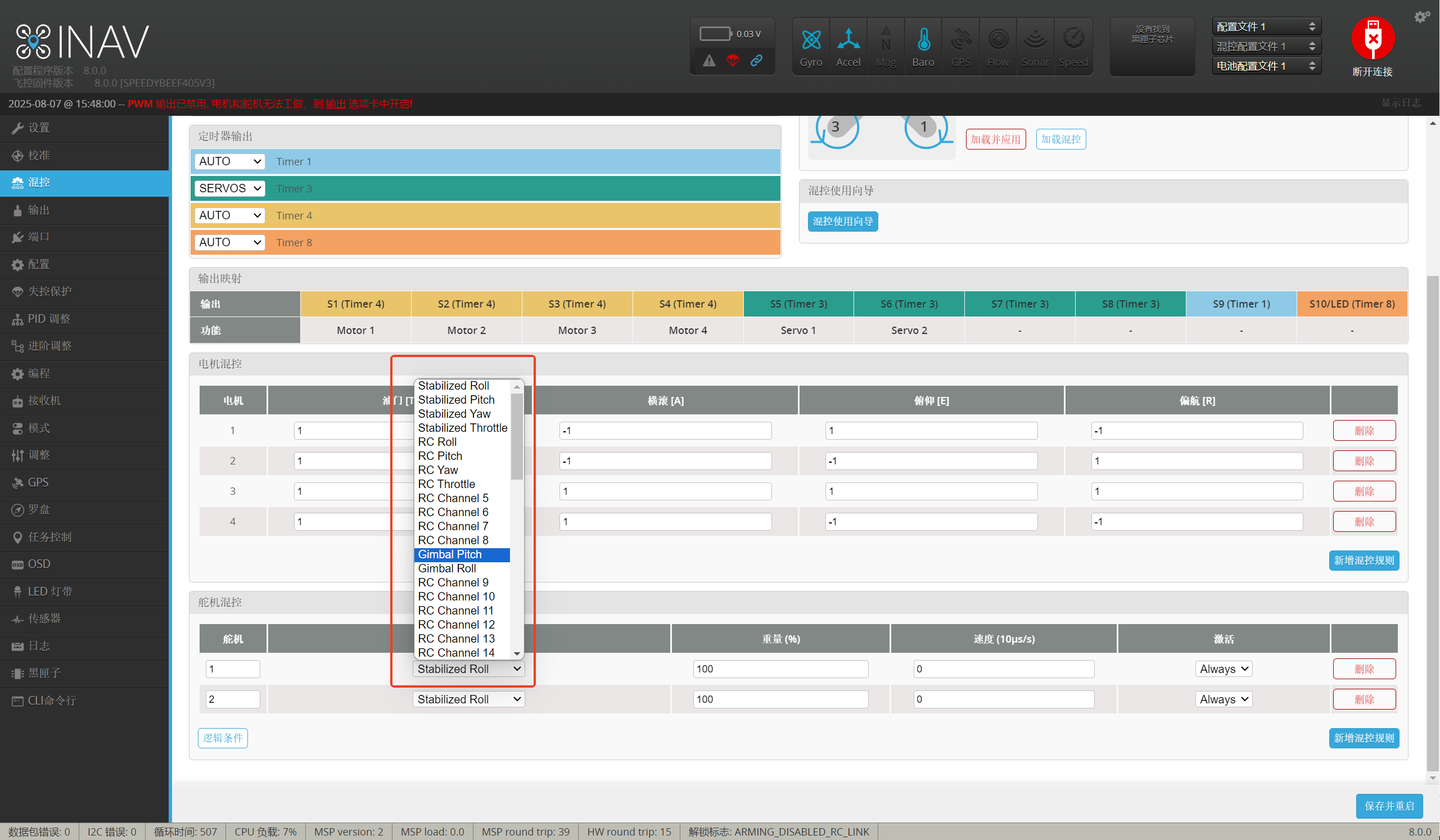The image size is (1440, 840).
Task: Open the 配置文件 1 profile selector
Action: pyautogui.click(x=1266, y=26)
